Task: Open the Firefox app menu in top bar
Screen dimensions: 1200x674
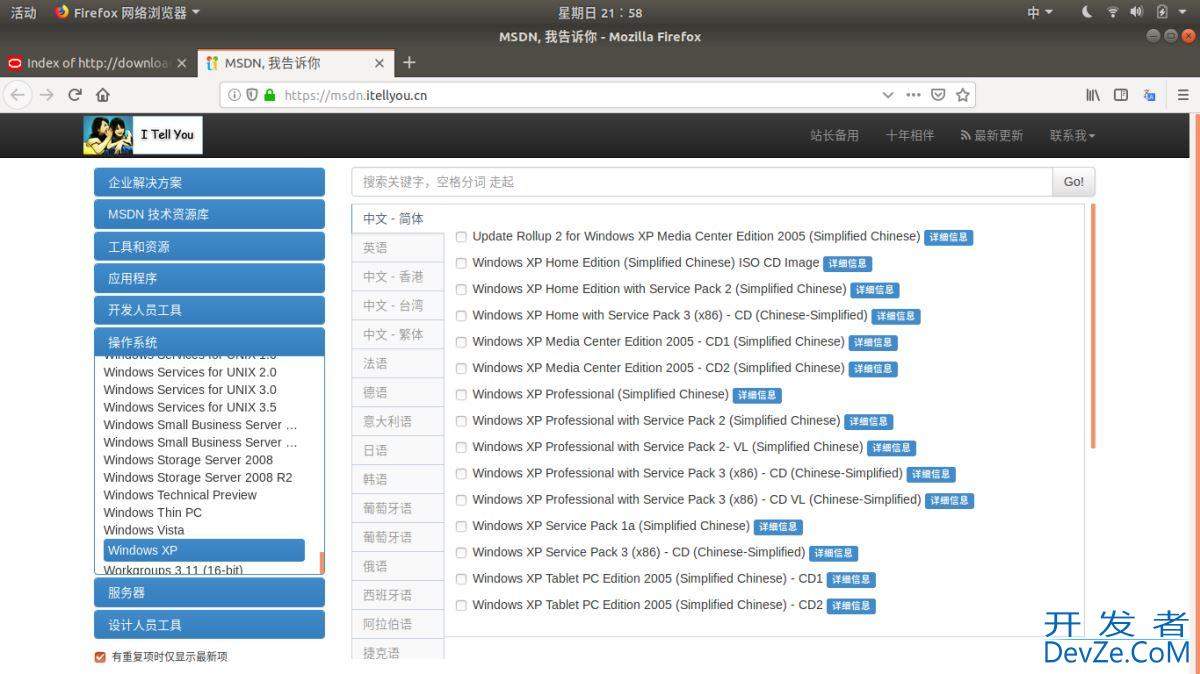Action: (128, 12)
